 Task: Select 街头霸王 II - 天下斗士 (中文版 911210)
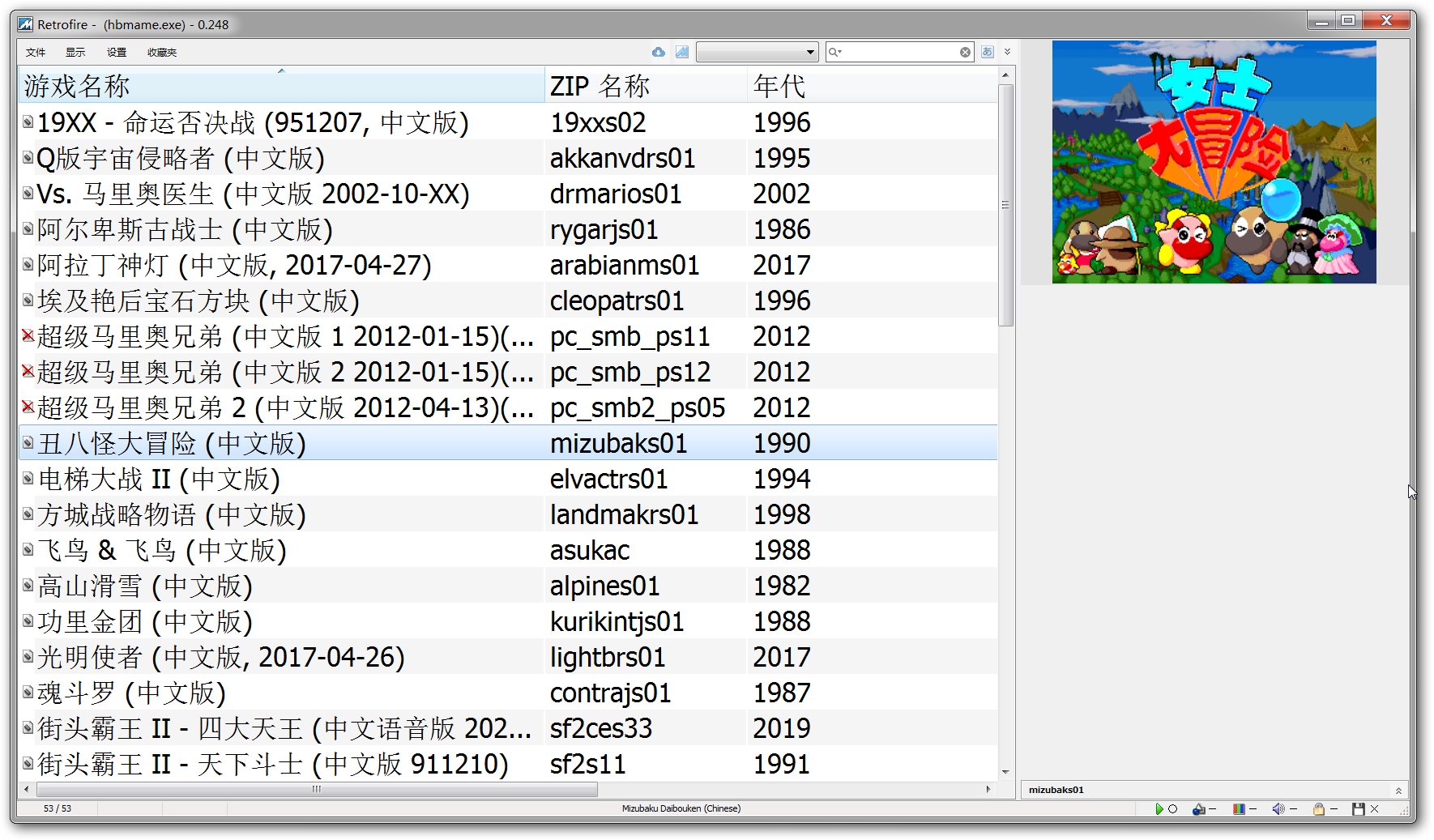pyautogui.click(x=273, y=764)
